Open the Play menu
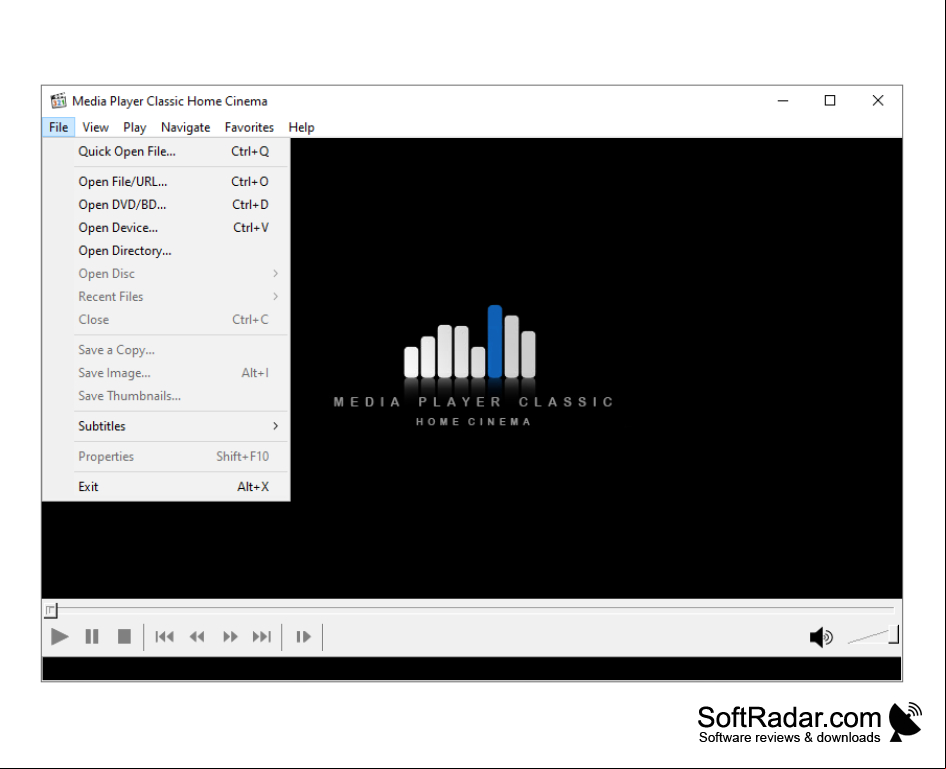 [135, 127]
